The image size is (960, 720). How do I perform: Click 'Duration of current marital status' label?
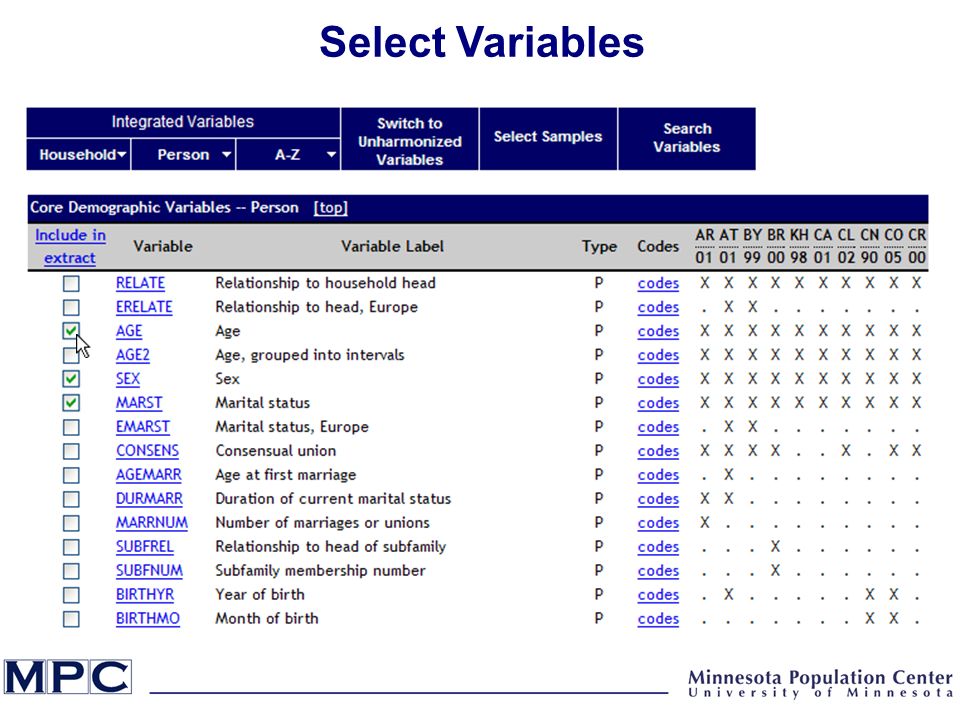click(333, 499)
